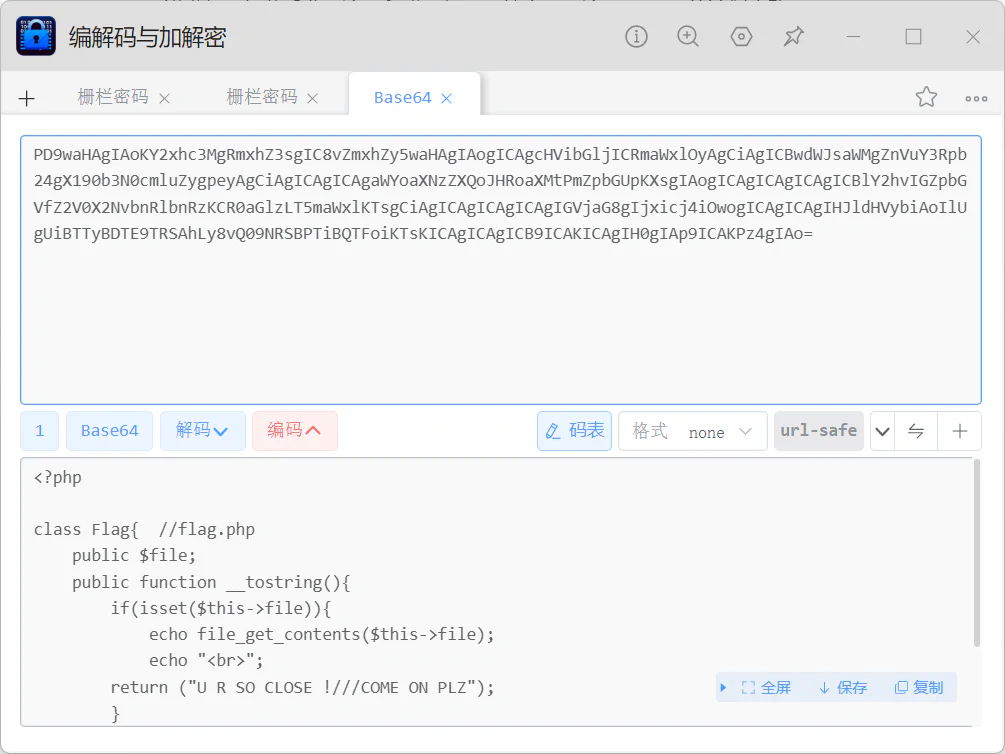Click the "public $file;" line
Image resolution: width=1005 pixels, height=754 pixels.
pos(134,555)
